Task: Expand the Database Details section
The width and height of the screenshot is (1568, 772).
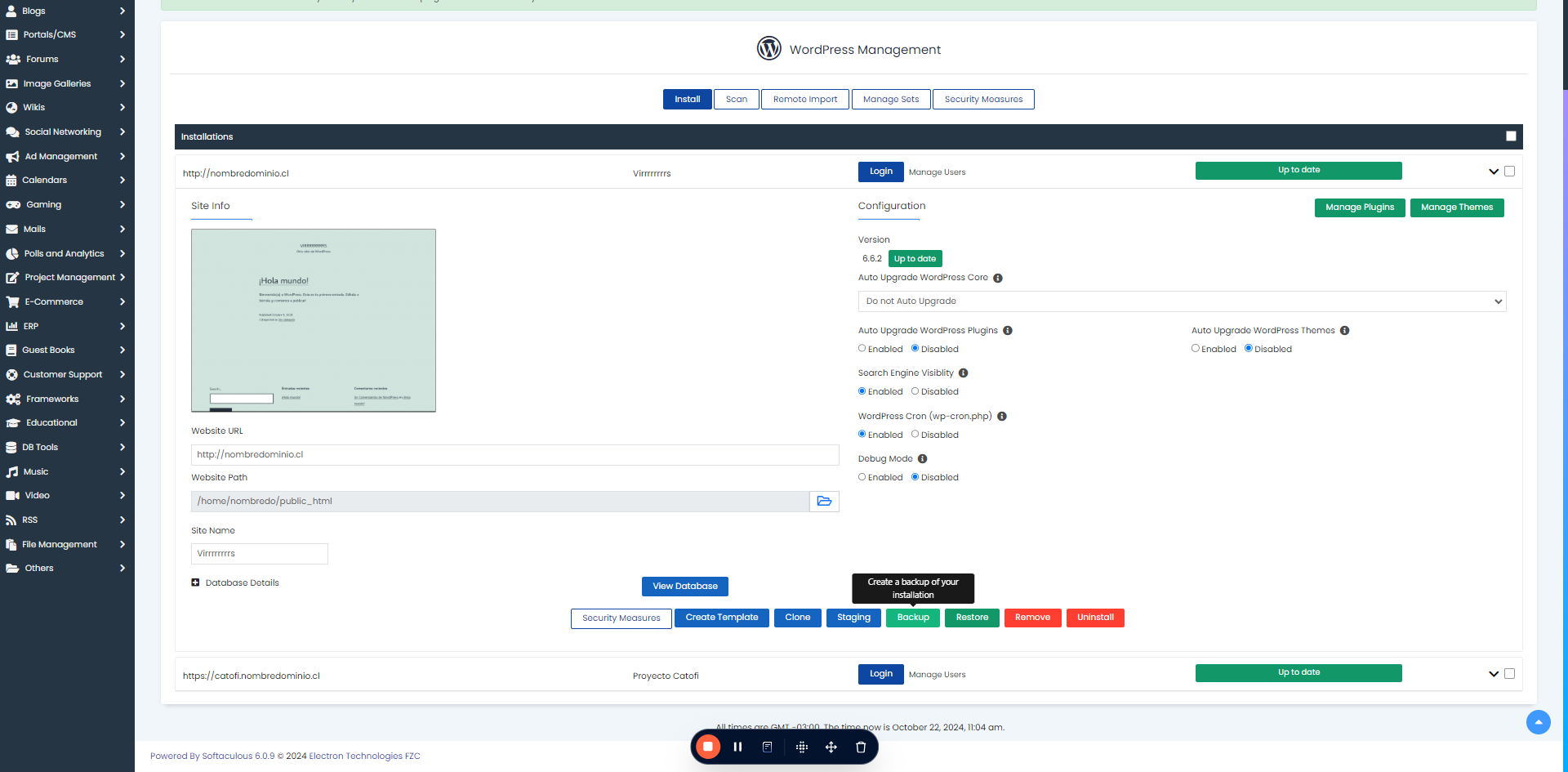Action: click(195, 582)
